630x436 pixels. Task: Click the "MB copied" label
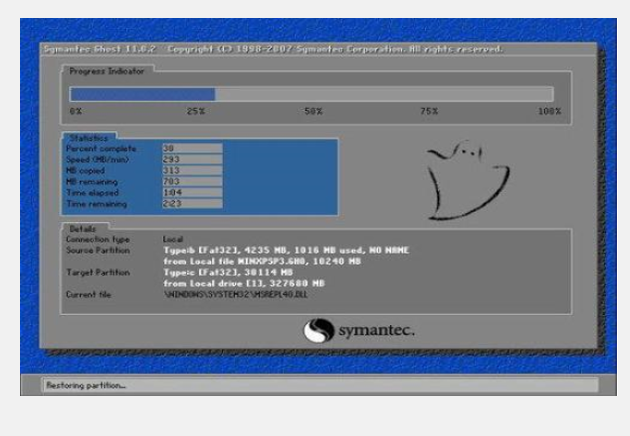(85, 171)
